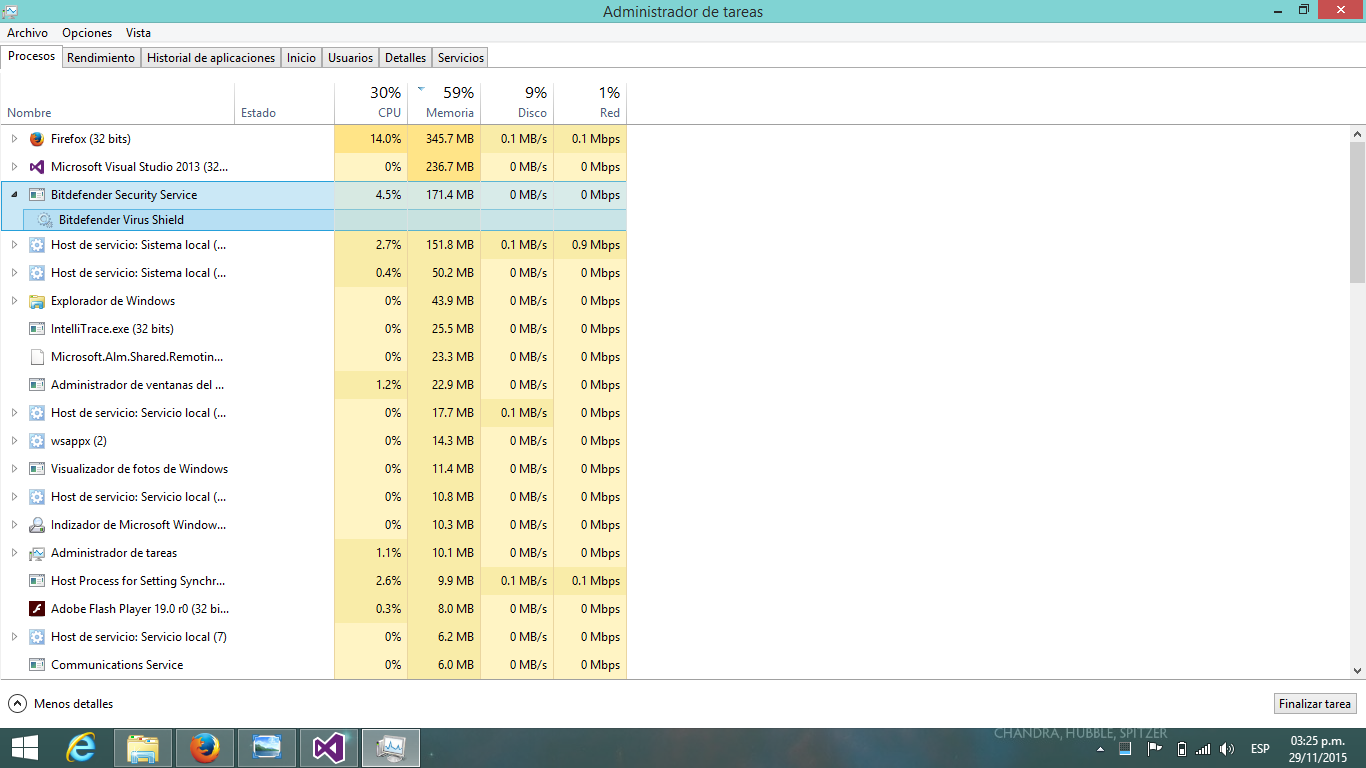Viewport: 1366px width, 768px height.
Task: Expand the Host de servicio row using 151.8 MB
Action: (x=14, y=245)
